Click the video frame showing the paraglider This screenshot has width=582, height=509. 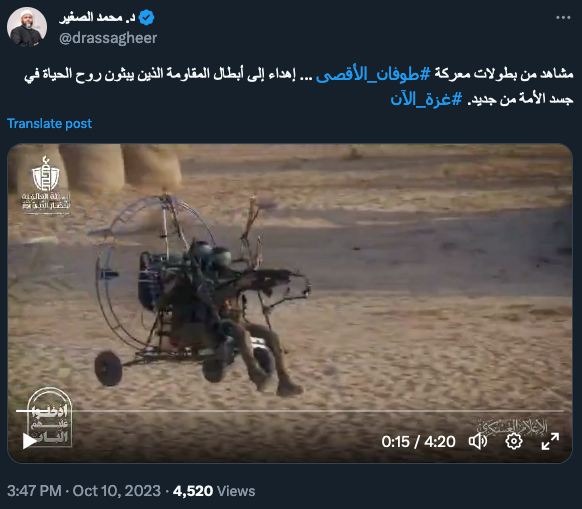(x=290, y=303)
